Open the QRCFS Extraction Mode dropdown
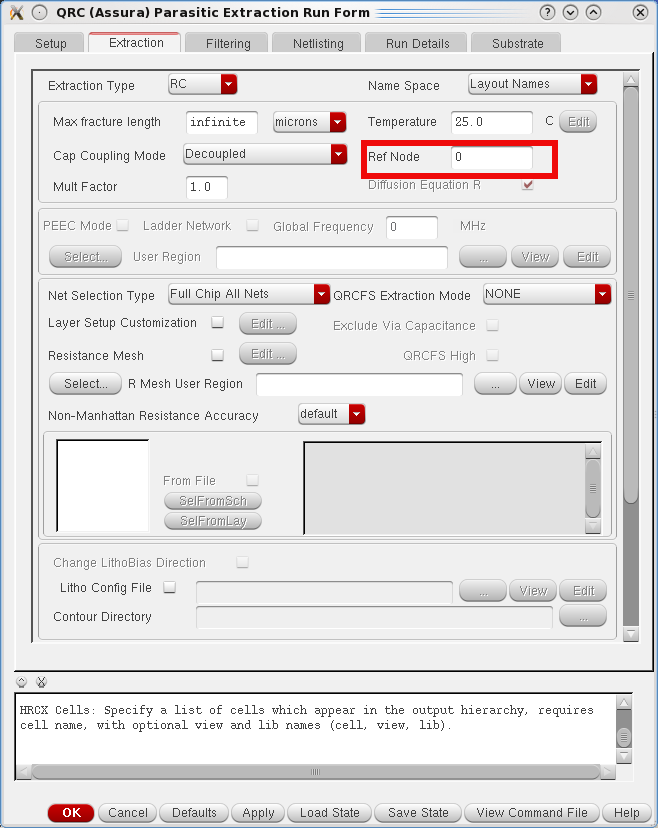The height and width of the screenshot is (828, 658). [x=546, y=294]
